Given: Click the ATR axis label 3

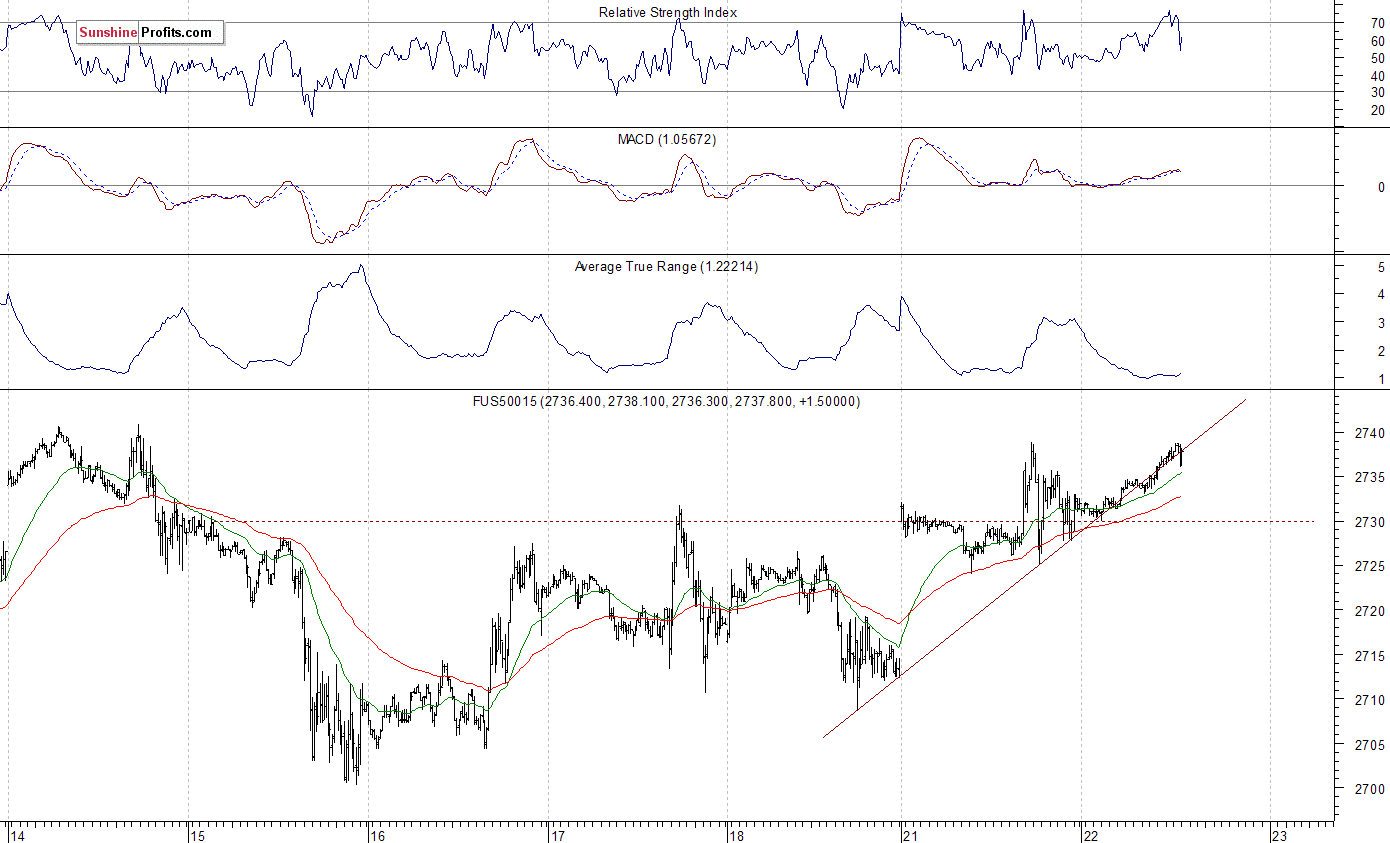Looking at the screenshot, I should [1381, 323].
